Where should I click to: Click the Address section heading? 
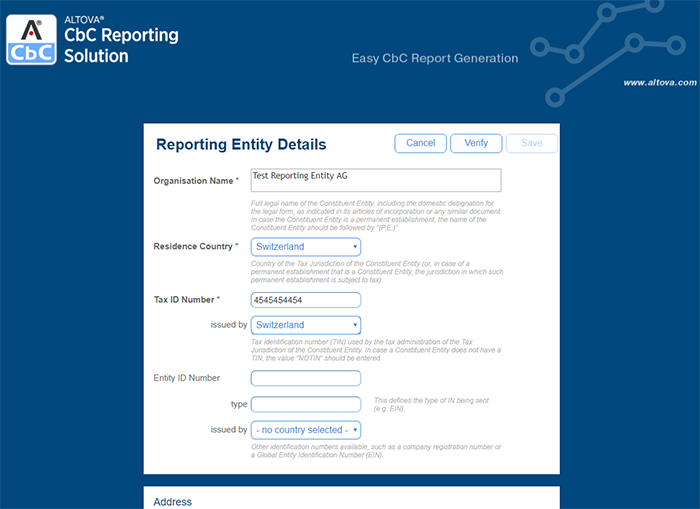click(172, 501)
